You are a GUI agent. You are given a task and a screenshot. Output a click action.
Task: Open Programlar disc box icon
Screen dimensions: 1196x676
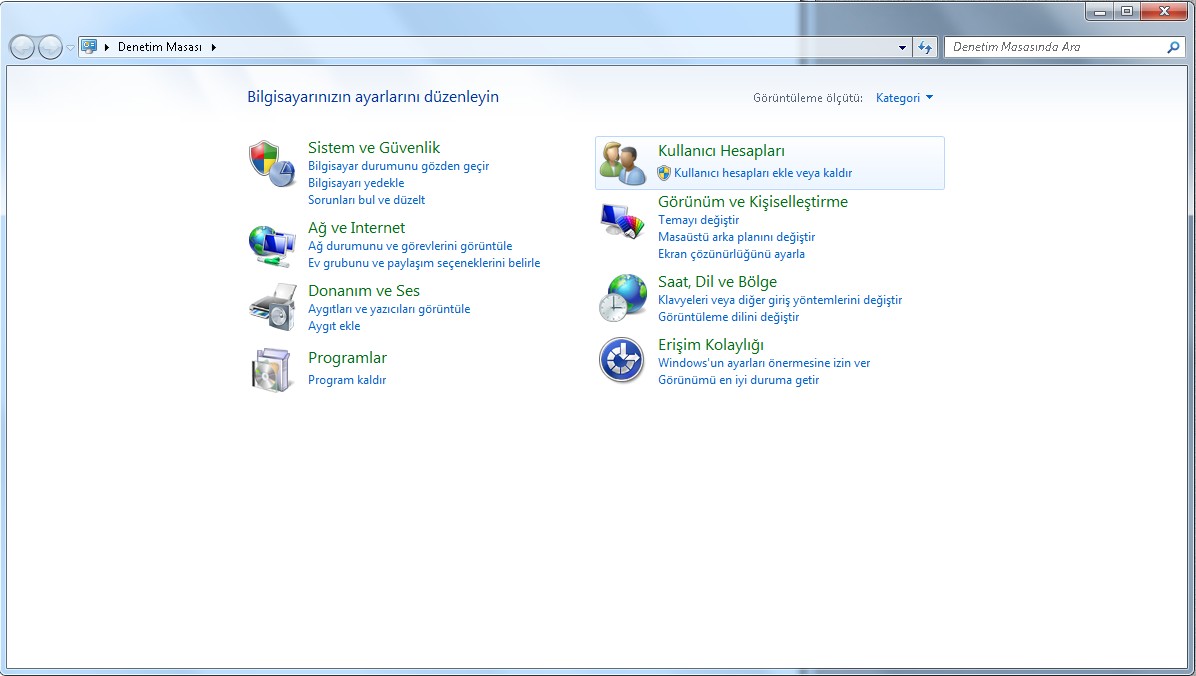[x=272, y=370]
